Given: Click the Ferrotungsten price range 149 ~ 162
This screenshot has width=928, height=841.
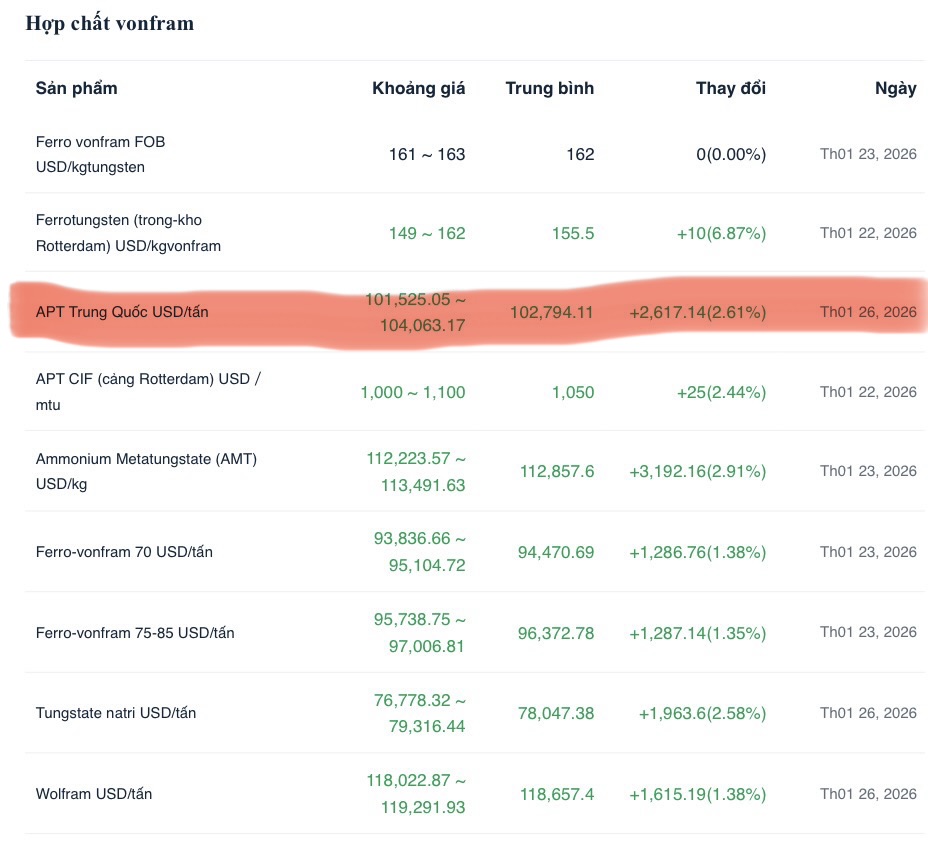Looking at the screenshot, I should coord(427,233).
